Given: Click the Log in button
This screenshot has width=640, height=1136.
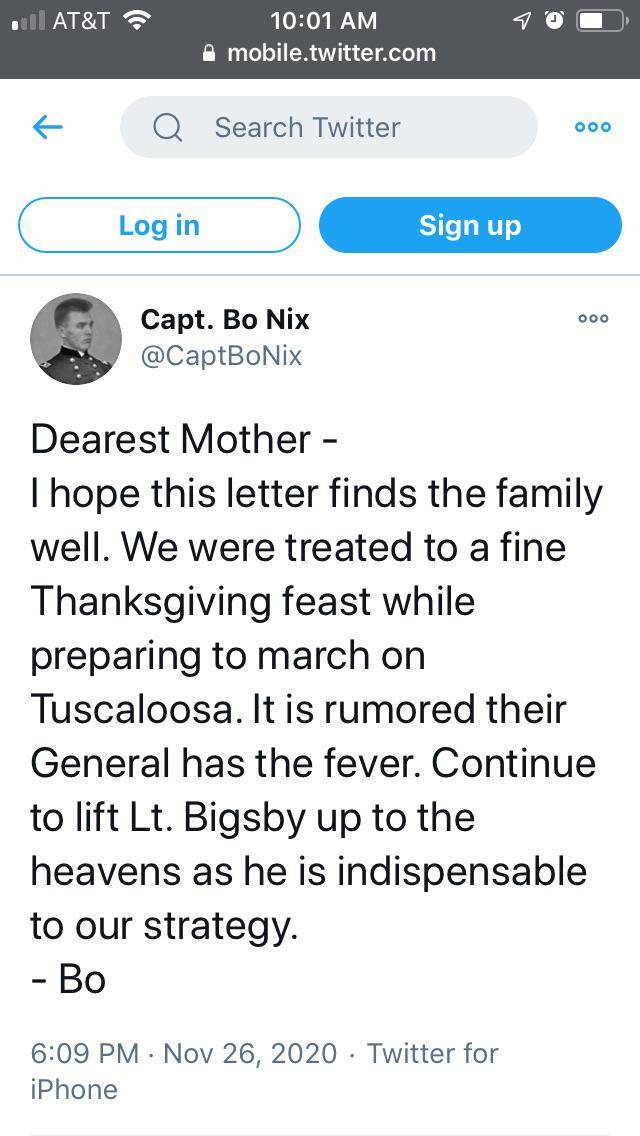Looking at the screenshot, I should 159,225.
